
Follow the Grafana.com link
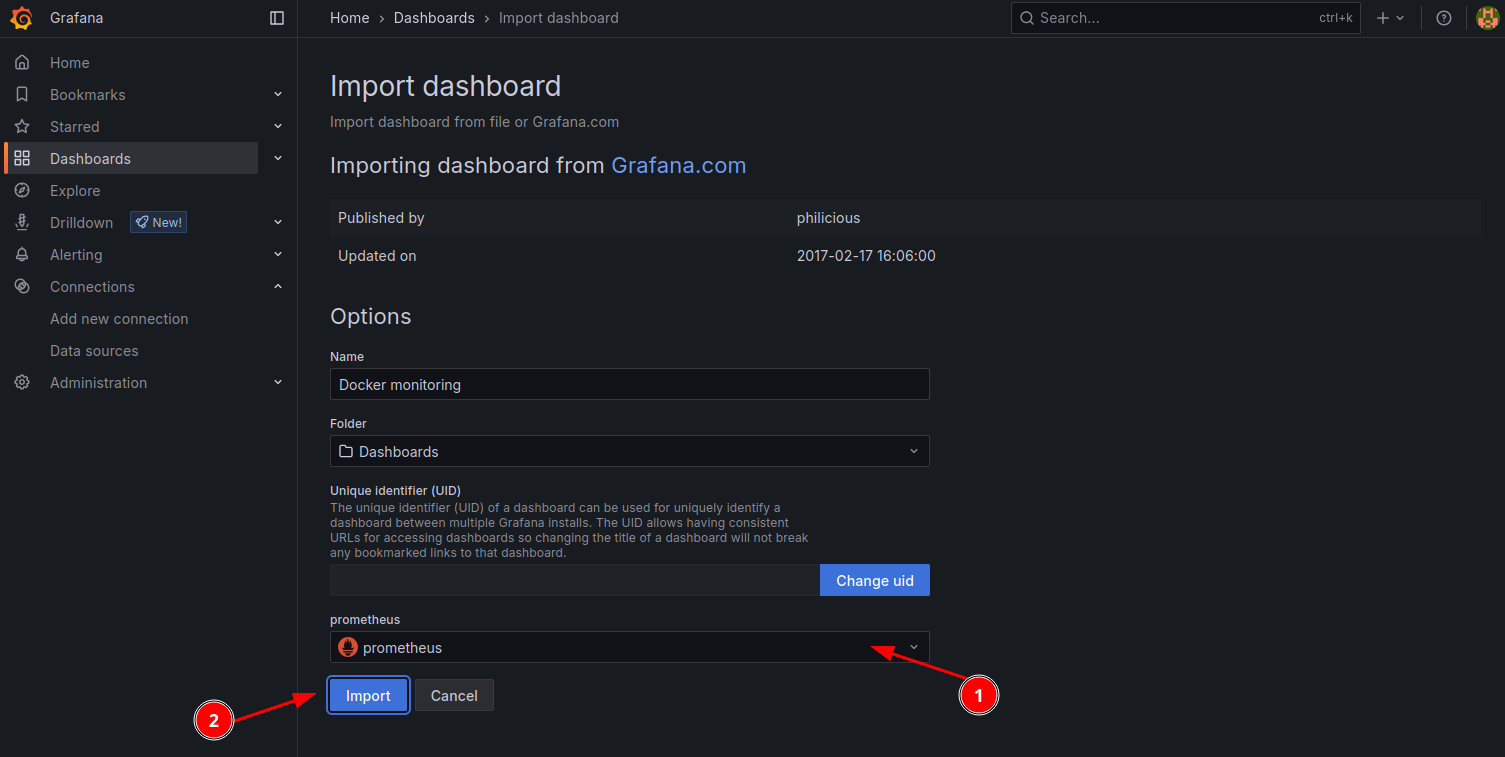[x=678, y=166]
